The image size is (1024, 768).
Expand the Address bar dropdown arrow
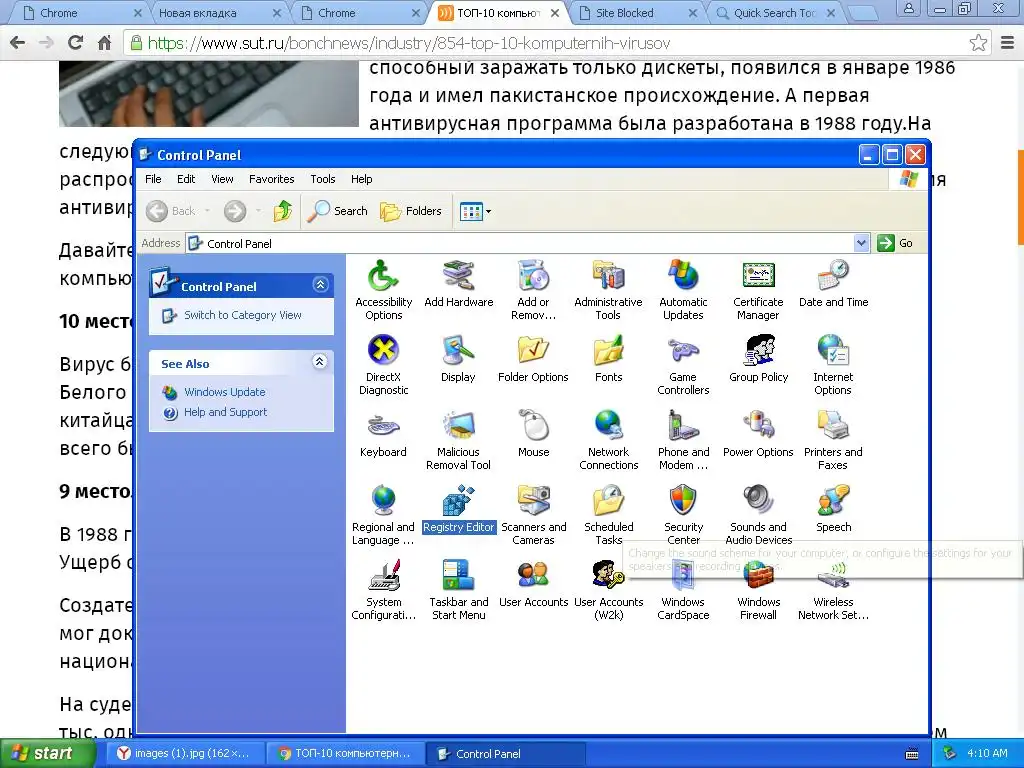click(x=861, y=243)
